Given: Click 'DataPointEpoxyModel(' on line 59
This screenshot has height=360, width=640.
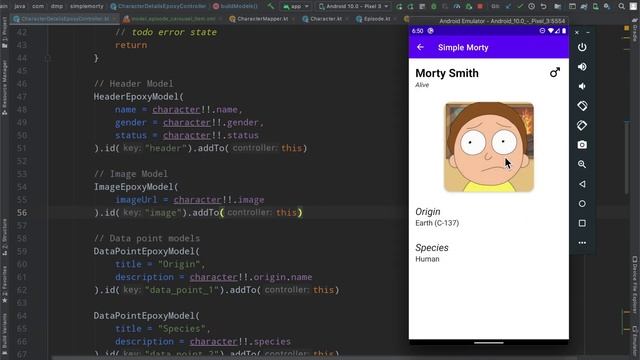Looking at the screenshot, I should (x=147, y=251).
